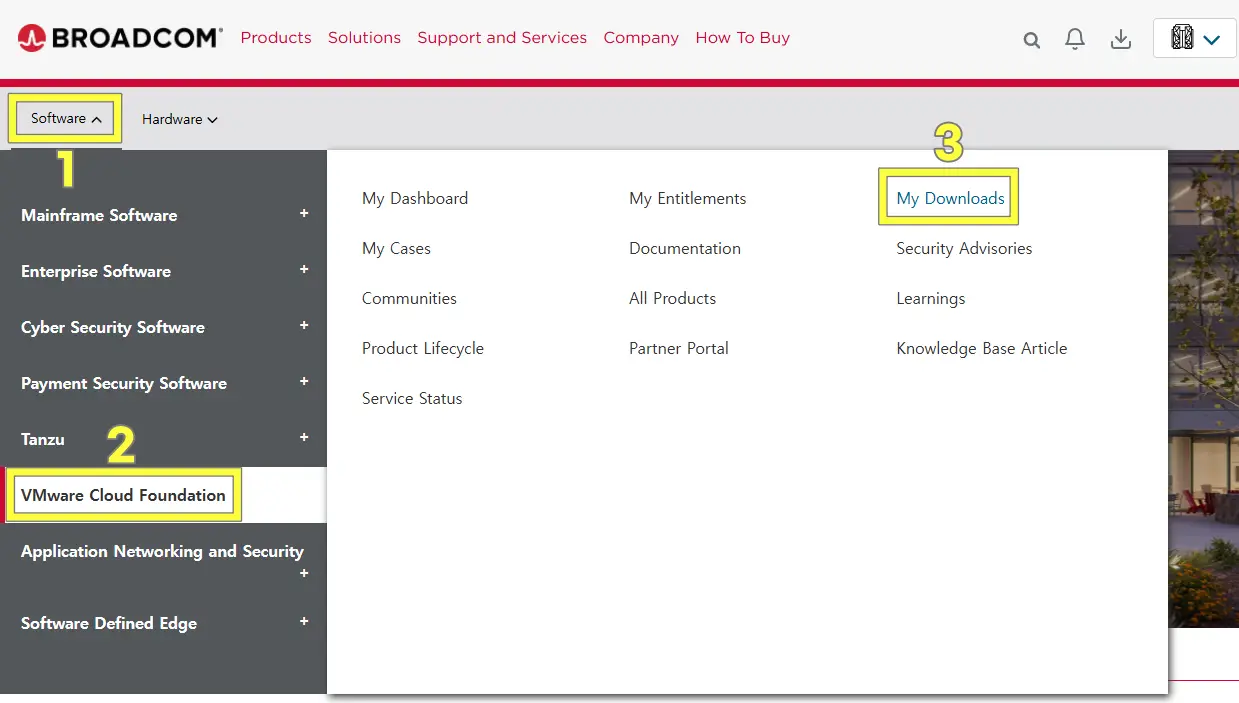Select Payment Security Software category label

coord(124,383)
